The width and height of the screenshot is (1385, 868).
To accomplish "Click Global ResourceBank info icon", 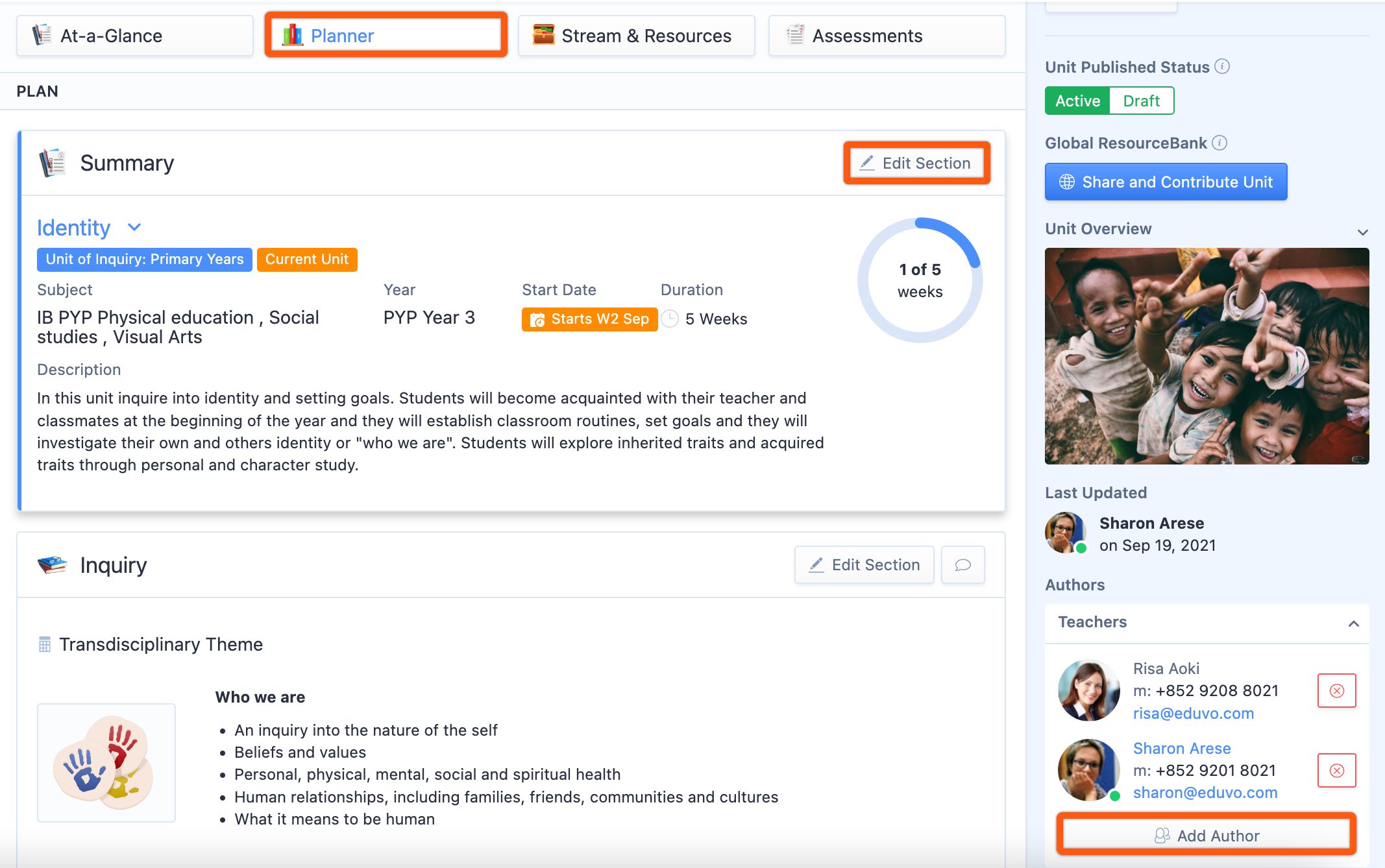I will [1220, 143].
